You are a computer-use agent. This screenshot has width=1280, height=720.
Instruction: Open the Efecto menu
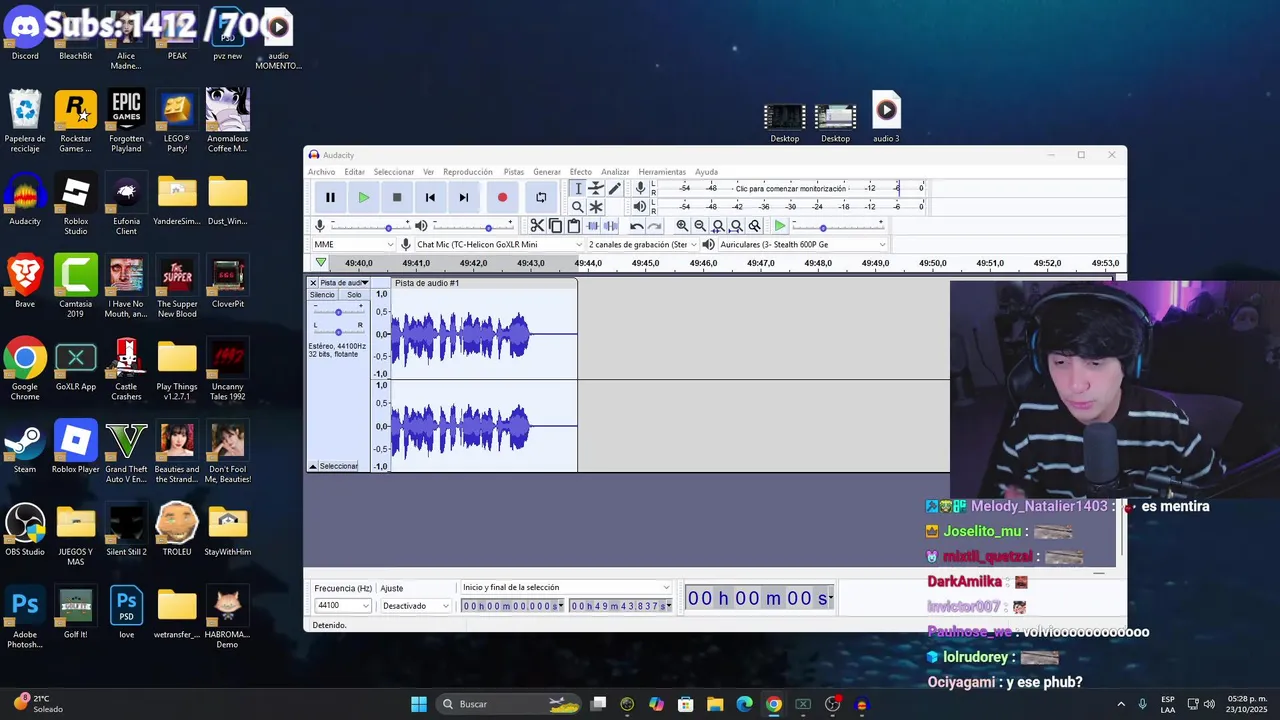[581, 172]
